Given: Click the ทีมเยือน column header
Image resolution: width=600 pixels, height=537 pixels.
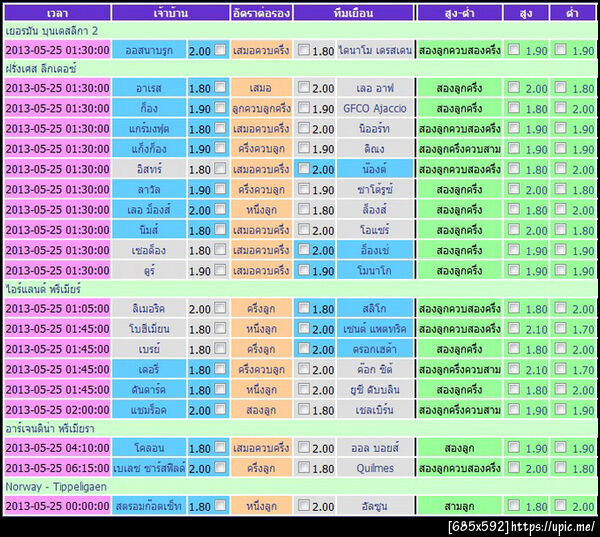Looking at the screenshot, I should (x=354, y=13).
